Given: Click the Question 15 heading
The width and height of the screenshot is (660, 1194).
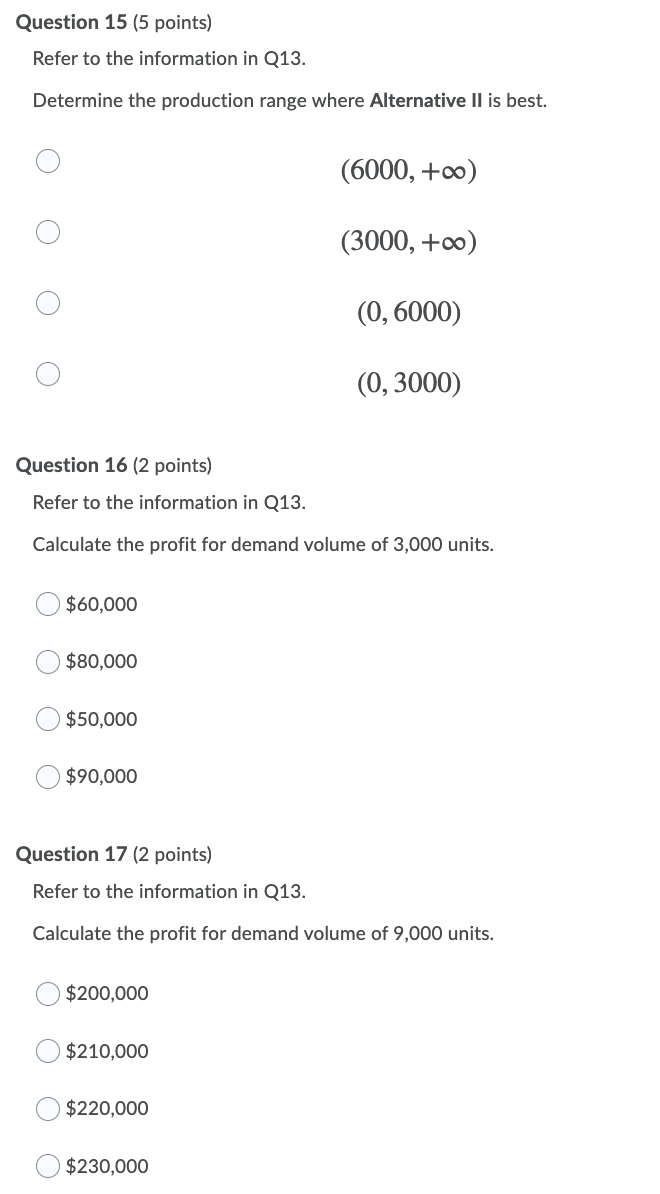Looking at the screenshot, I should click(70, 22).
